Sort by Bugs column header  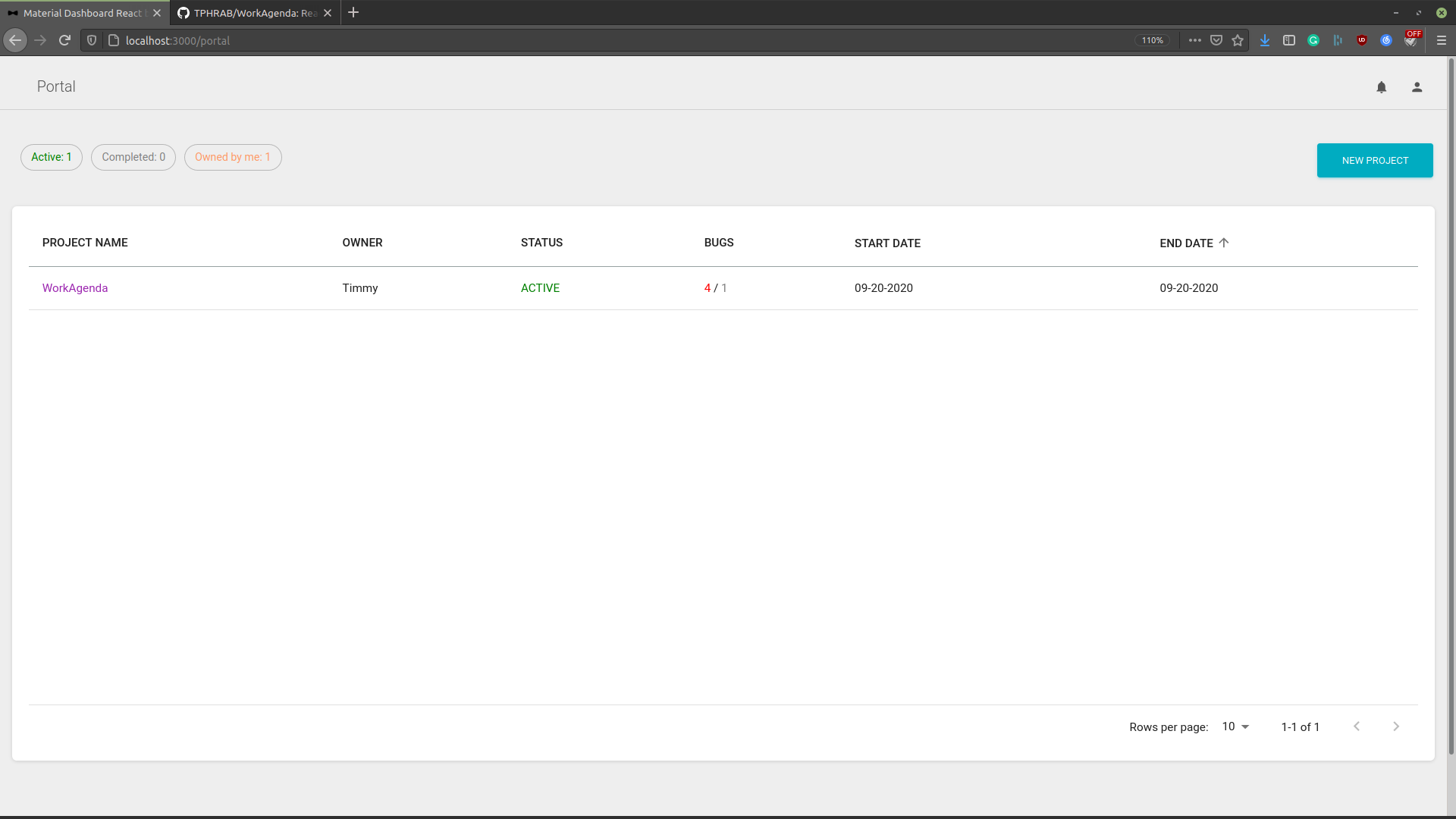click(719, 243)
